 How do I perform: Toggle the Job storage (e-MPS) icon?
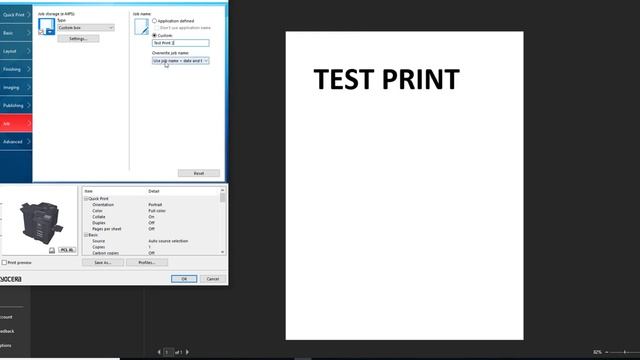point(46,27)
